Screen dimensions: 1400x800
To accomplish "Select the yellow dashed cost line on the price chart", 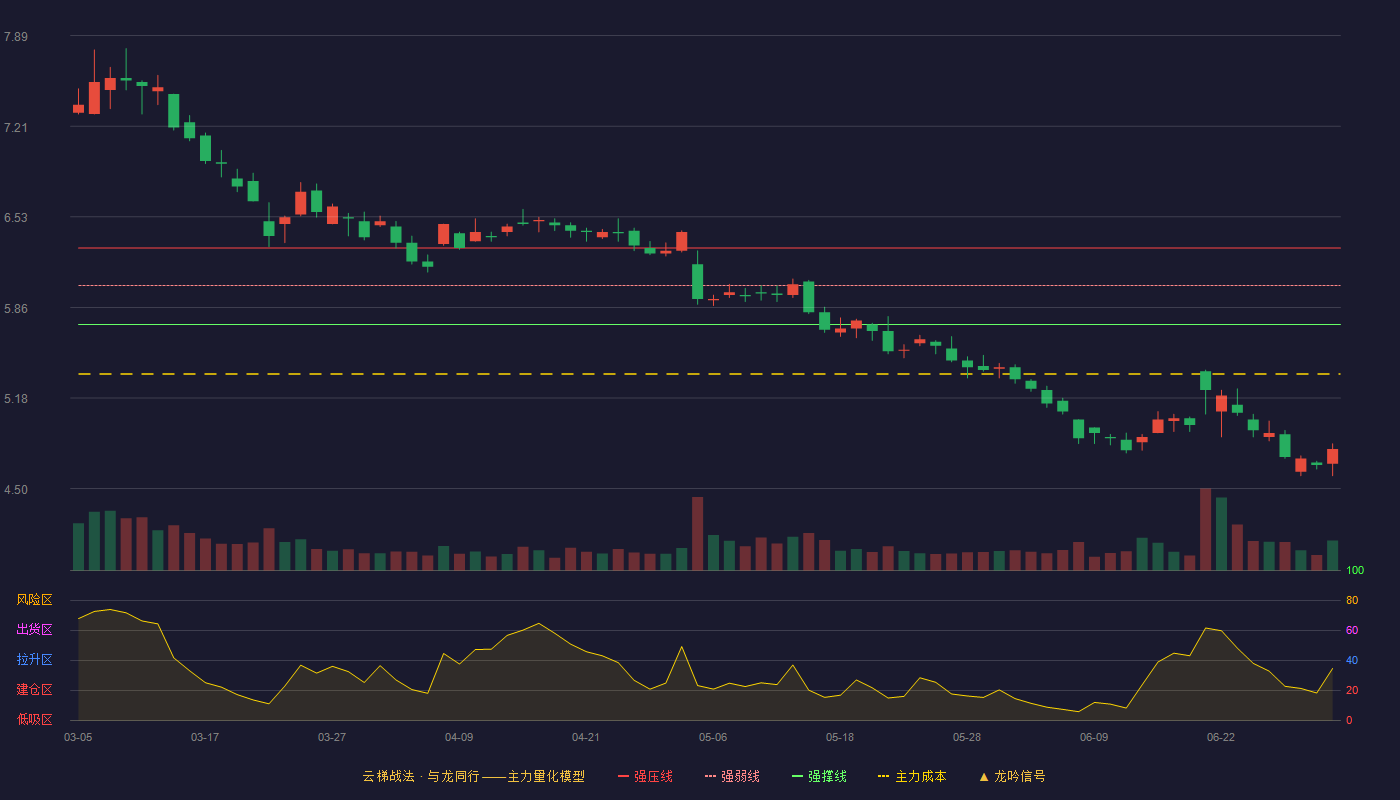I will pyautogui.click(x=709, y=374).
